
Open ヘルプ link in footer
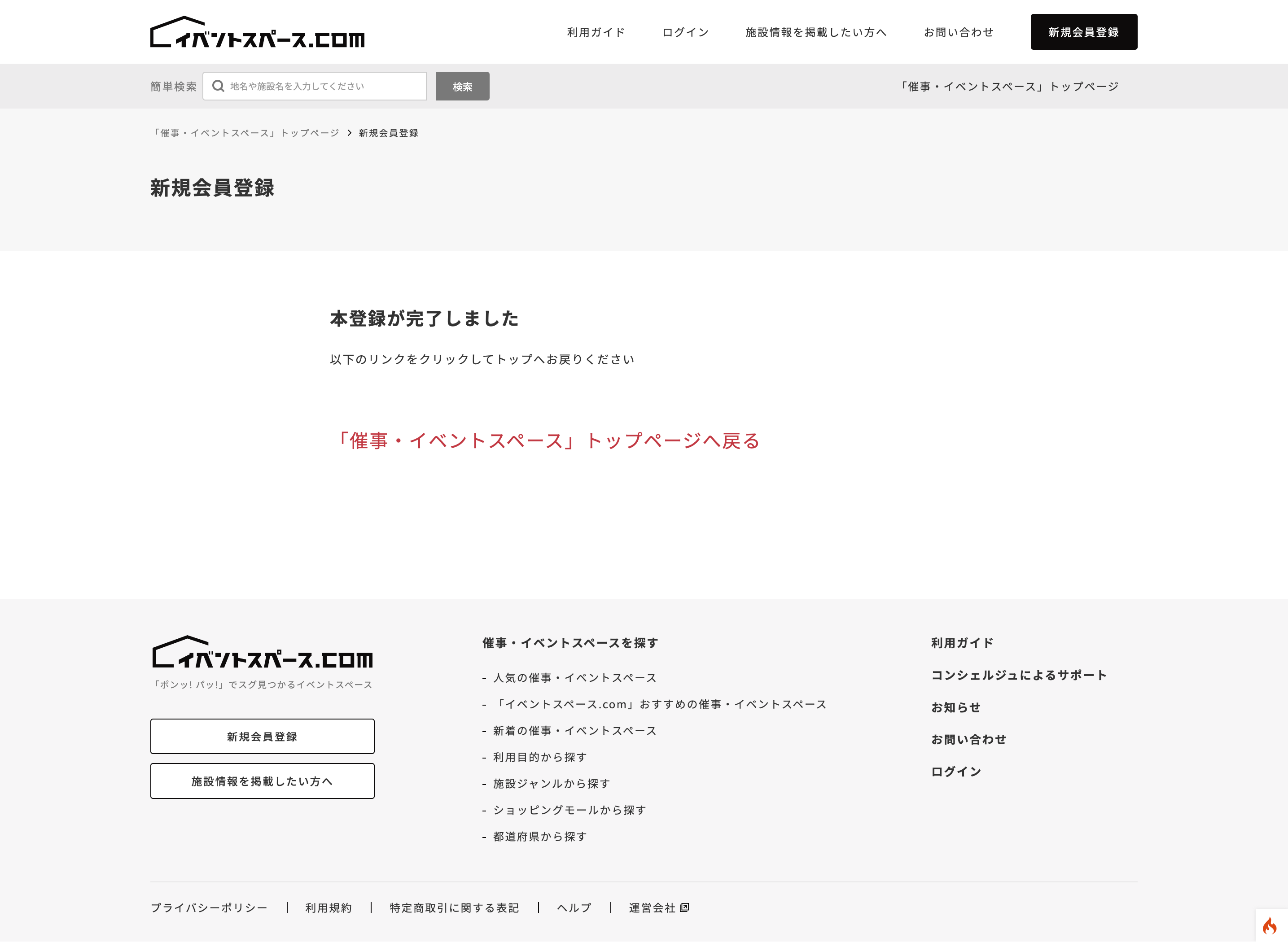click(574, 908)
